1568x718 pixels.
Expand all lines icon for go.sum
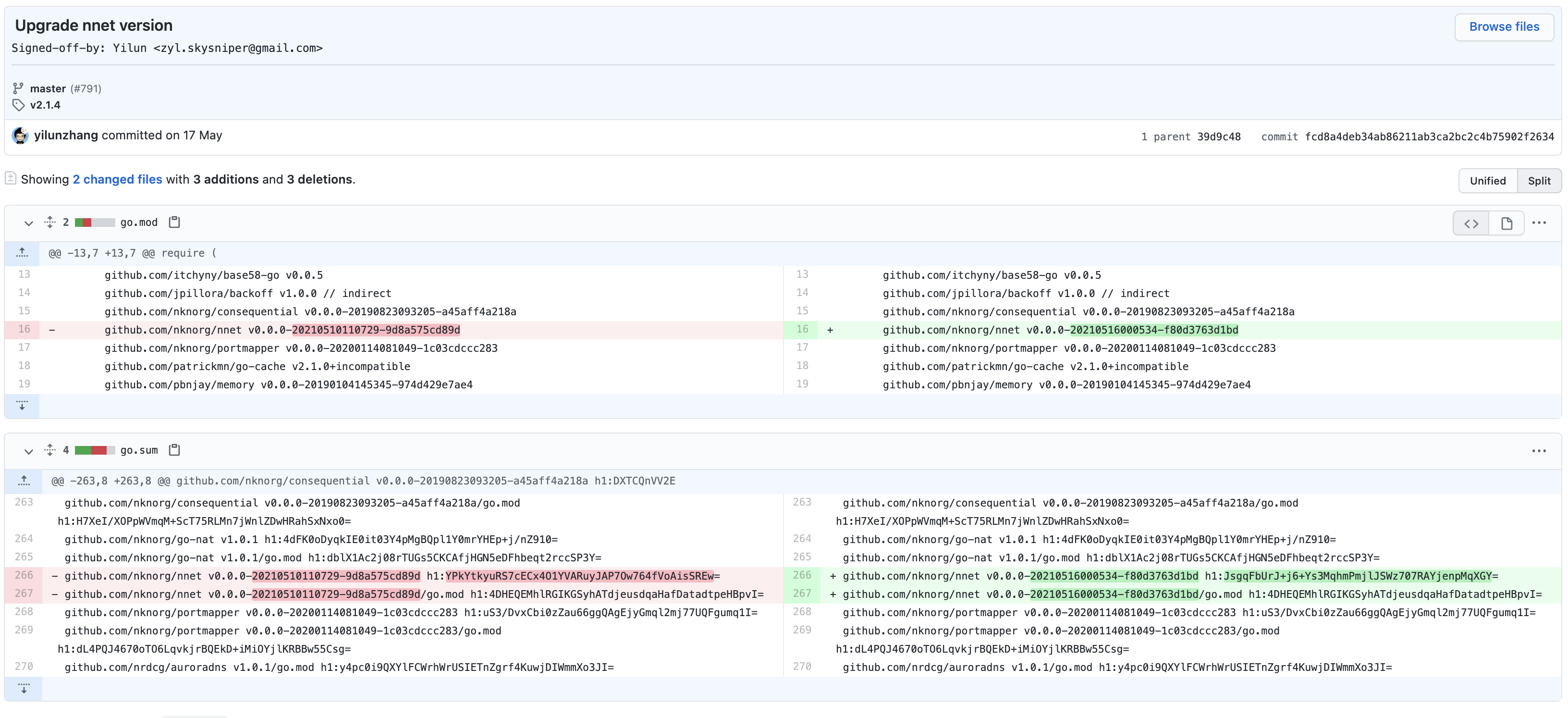pos(50,450)
